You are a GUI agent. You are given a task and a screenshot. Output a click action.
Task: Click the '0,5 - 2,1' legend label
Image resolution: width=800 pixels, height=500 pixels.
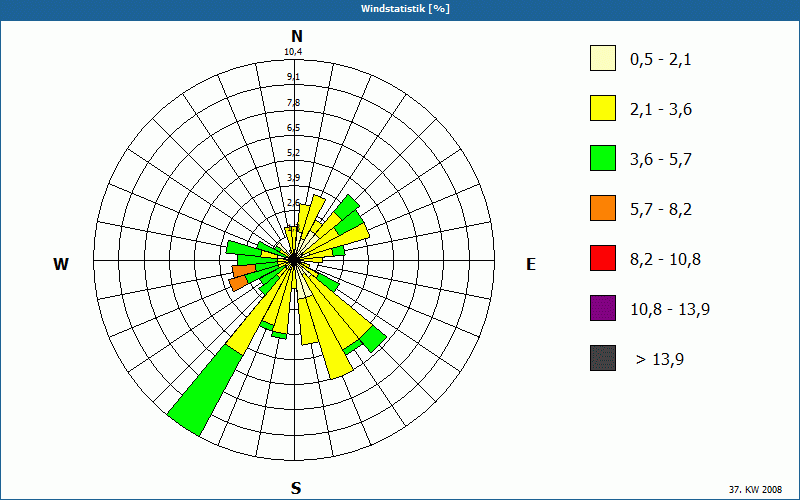(661, 60)
